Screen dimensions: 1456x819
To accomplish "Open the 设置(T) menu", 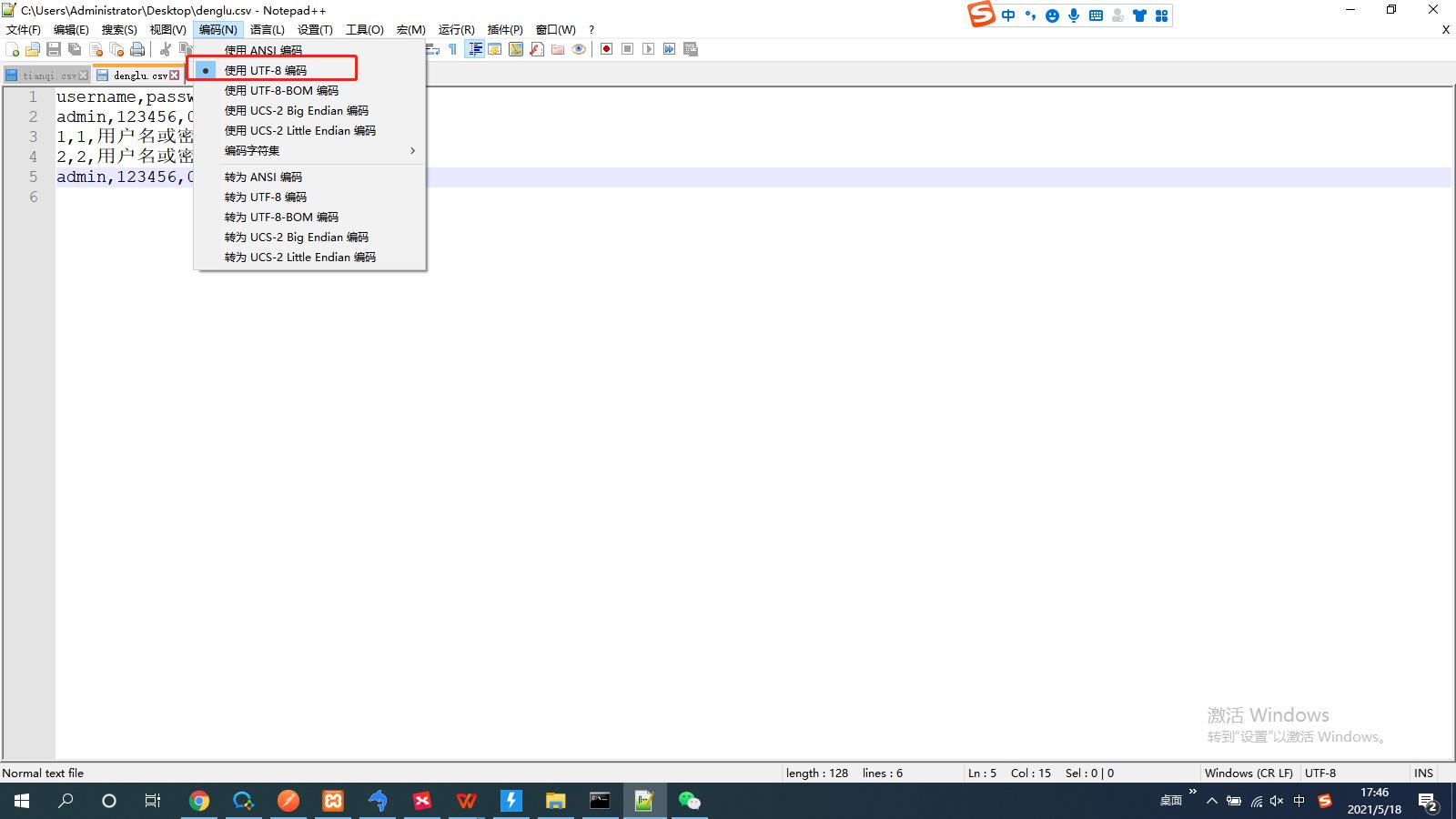I will (x=316, y=29).
